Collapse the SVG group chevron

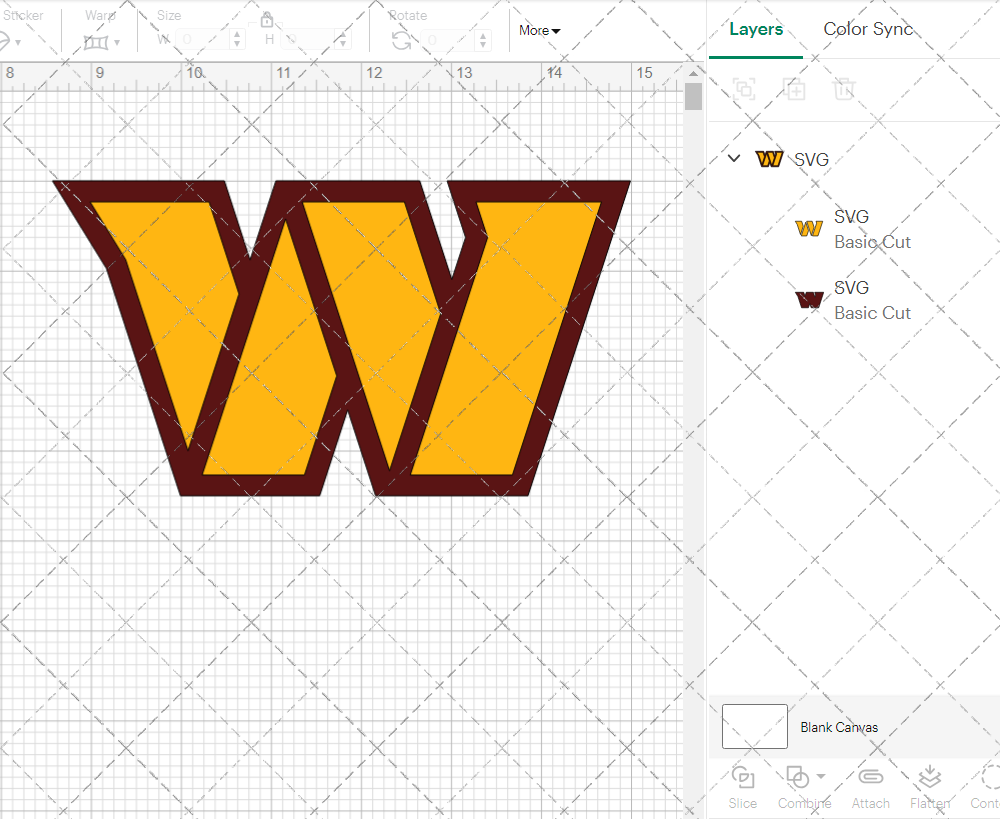(734, 158)
